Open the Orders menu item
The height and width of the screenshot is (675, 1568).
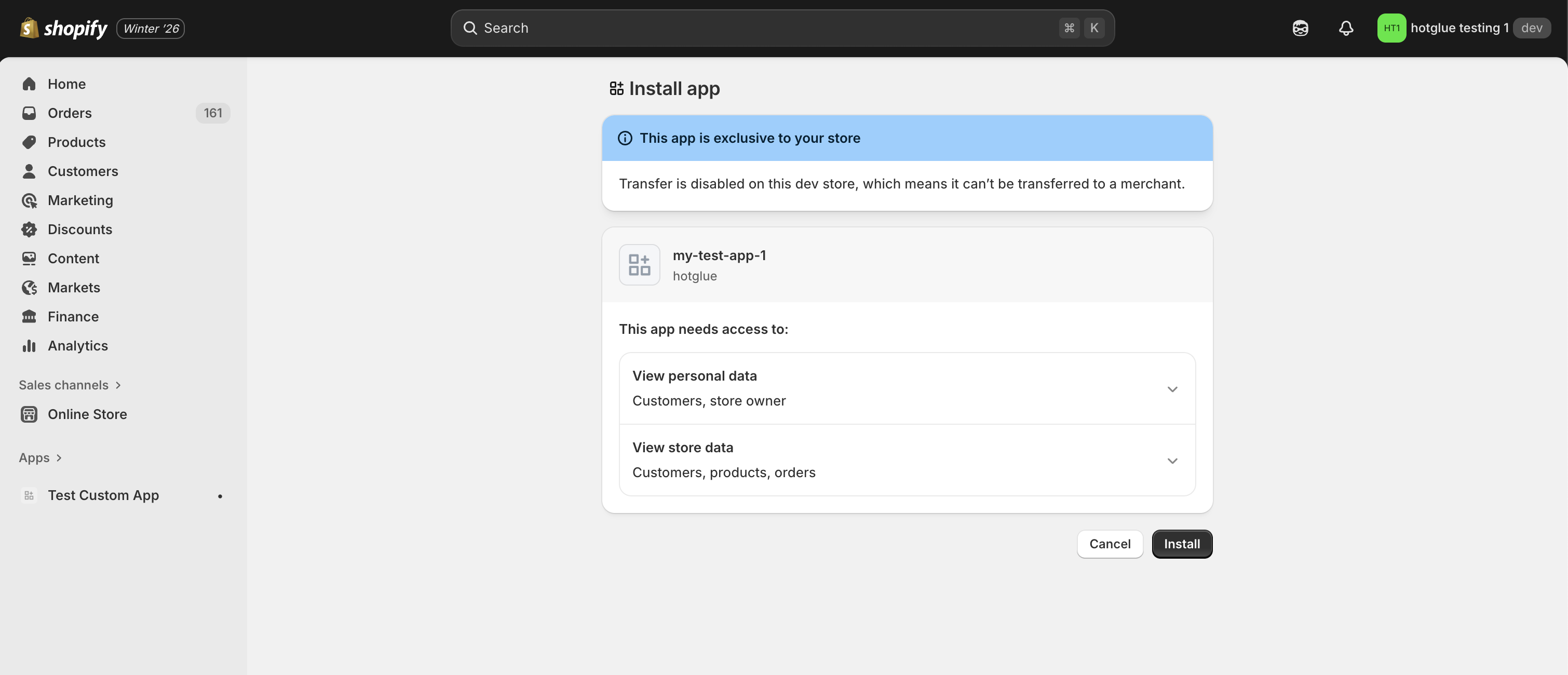pos(70,113)
